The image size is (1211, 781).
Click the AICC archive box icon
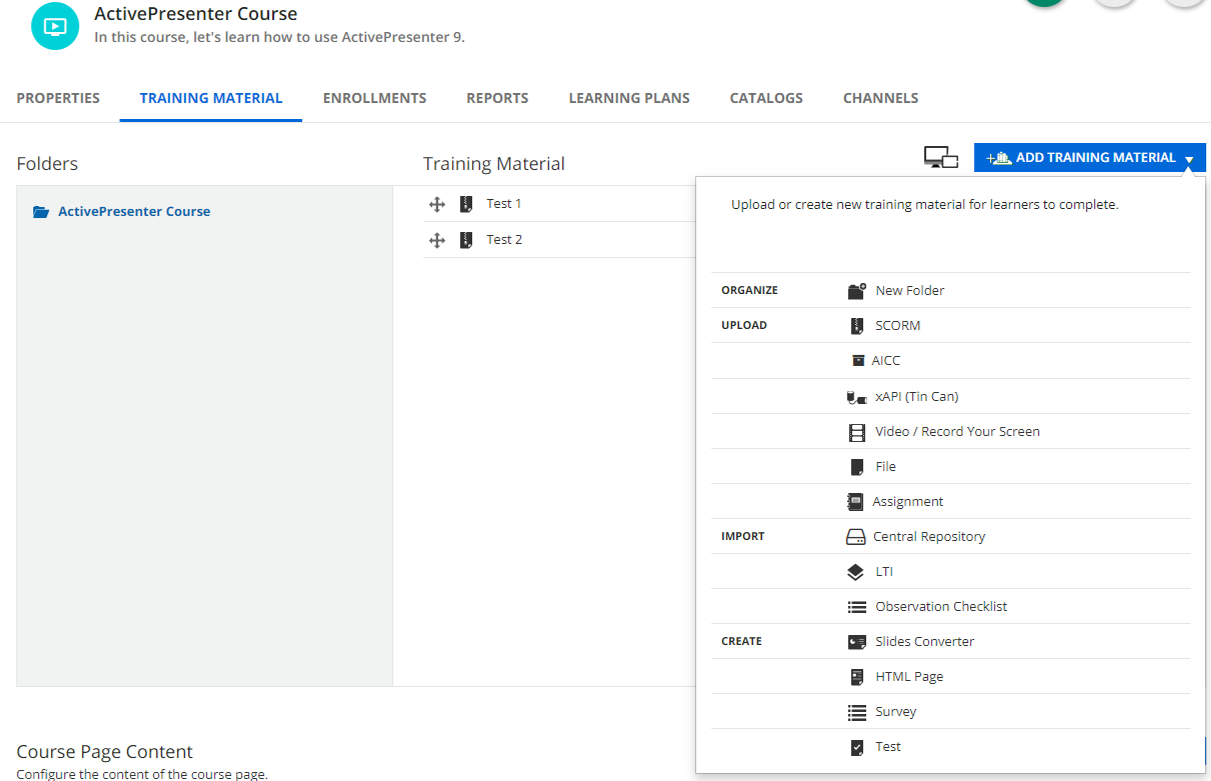(858, 361)
